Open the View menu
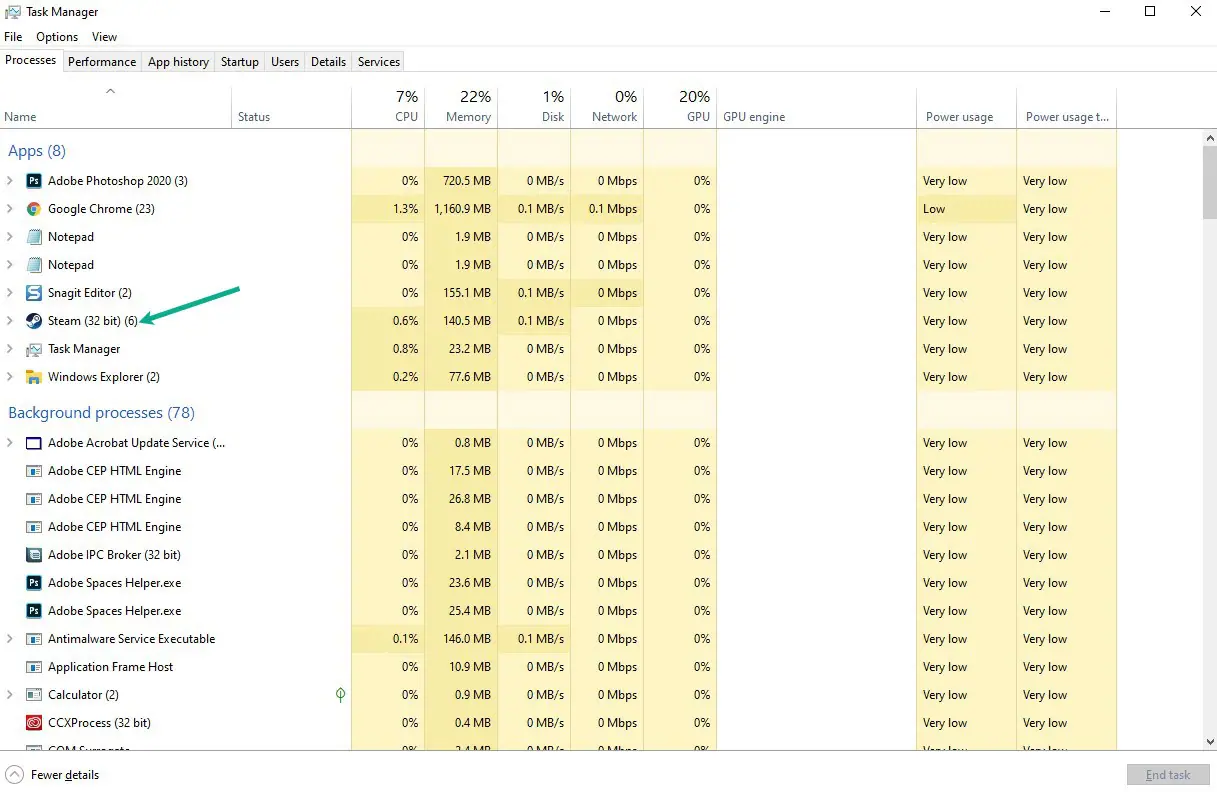The height and width of the screenshot is (792, 1217). (105, 37)
